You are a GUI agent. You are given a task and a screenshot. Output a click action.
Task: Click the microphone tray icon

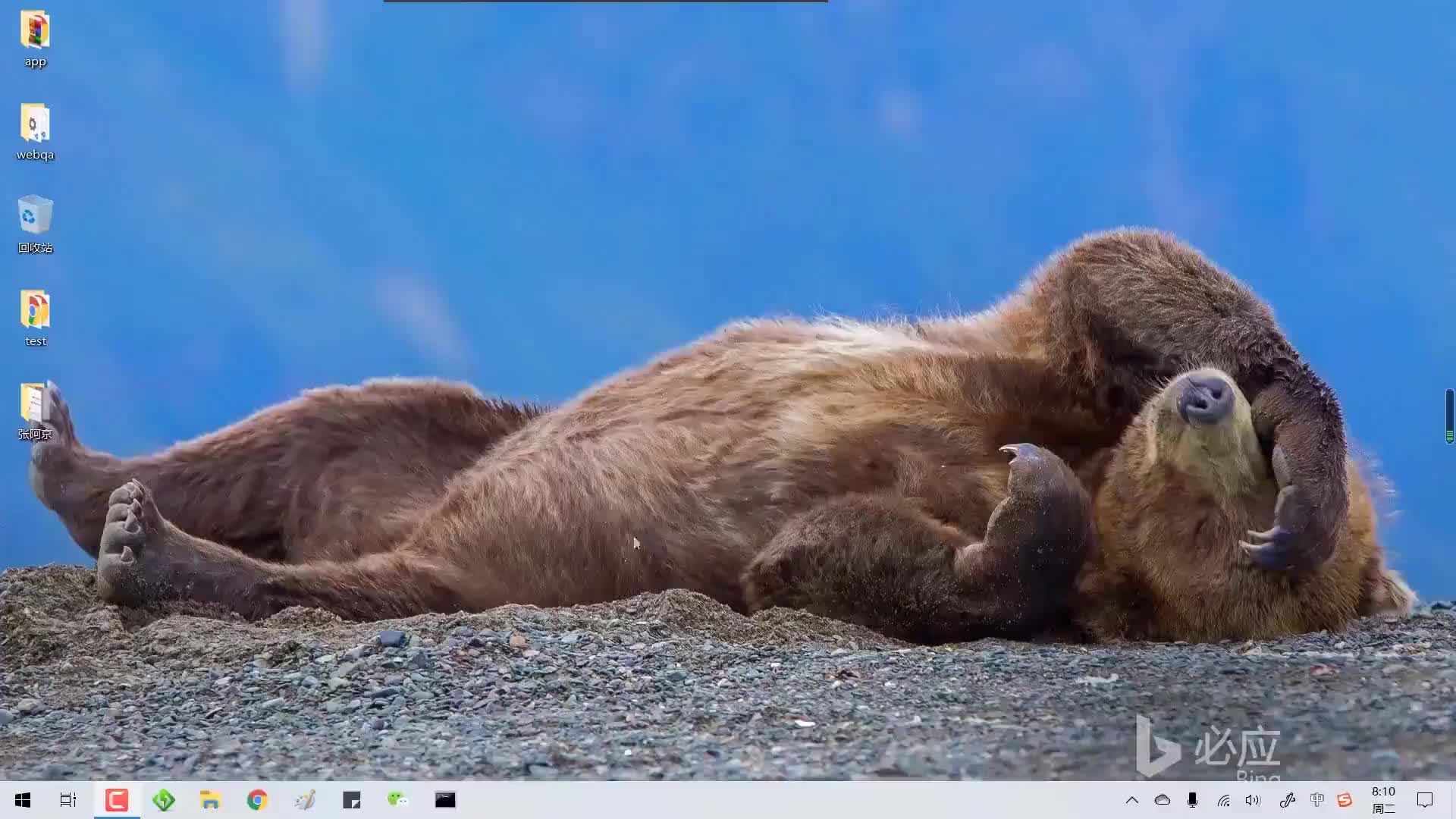(x=1193, y=800)
